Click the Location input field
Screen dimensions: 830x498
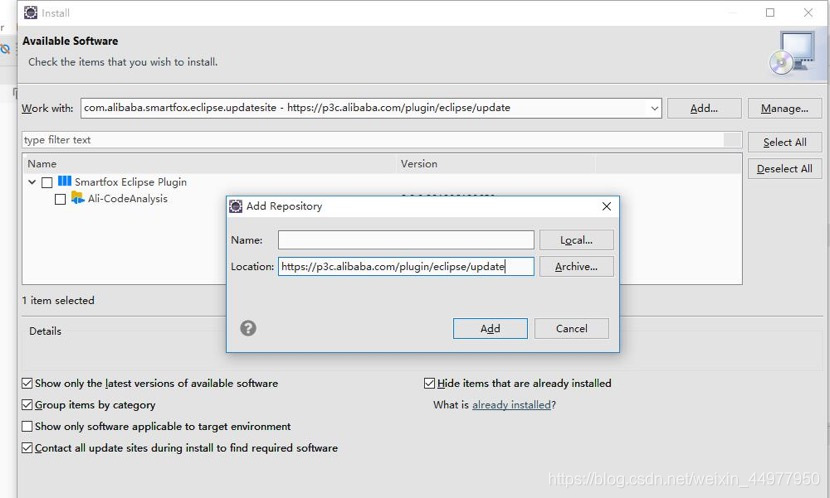(406, 266)
